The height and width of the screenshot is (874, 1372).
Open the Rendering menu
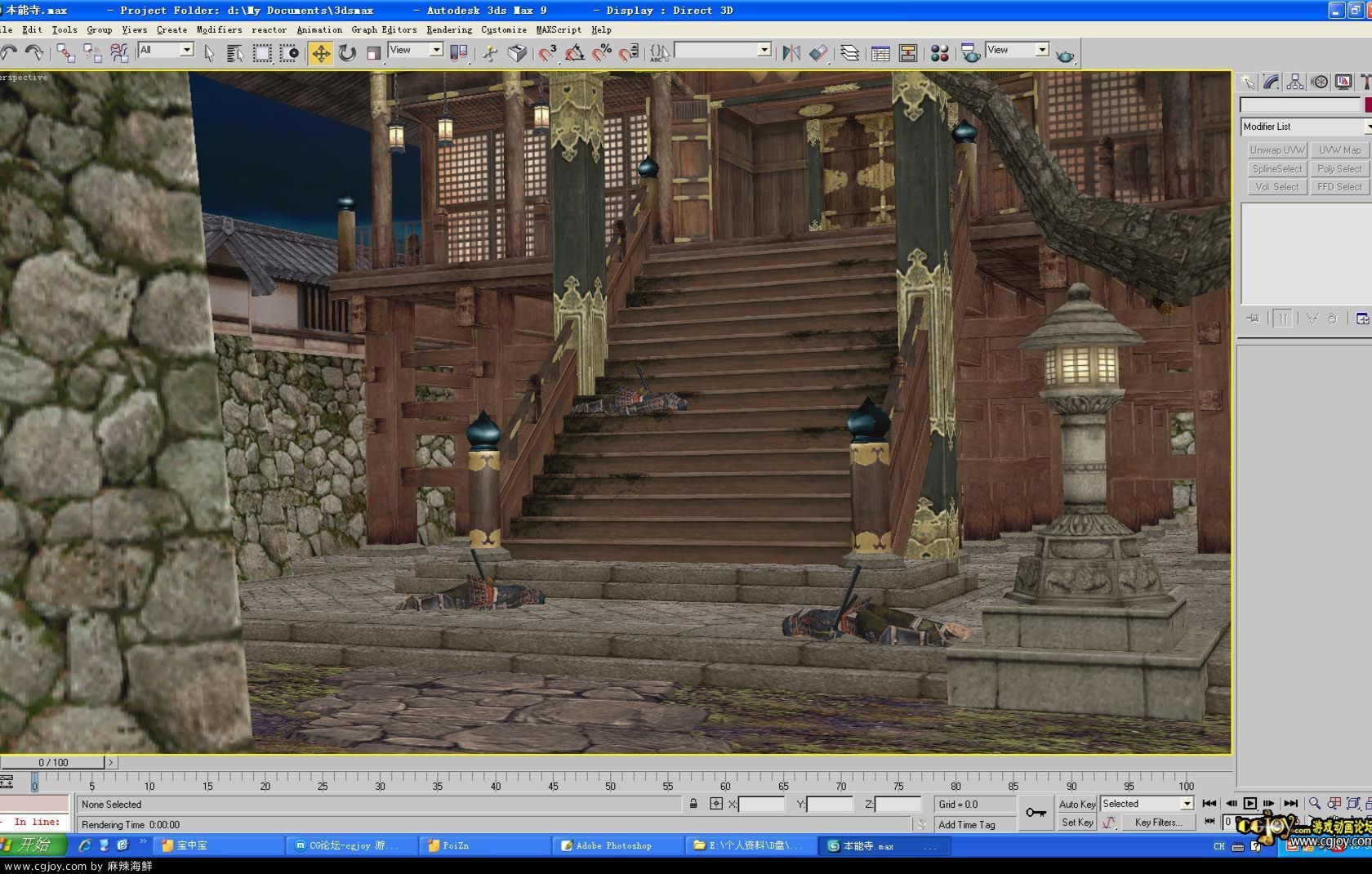(x=449, y=29)
